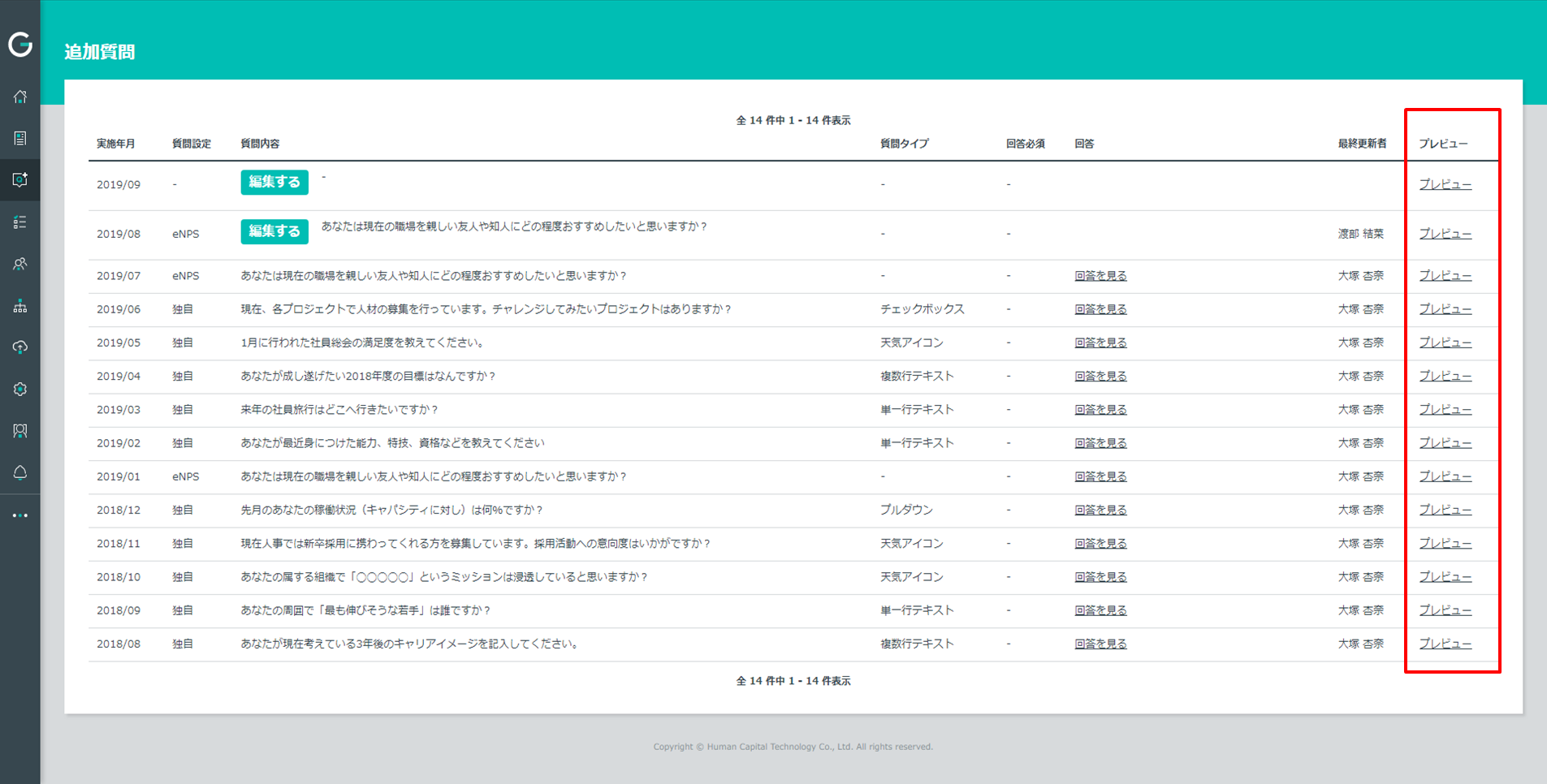The height and width of the screenshot is (784, 1547).
Task: Click the 実施年月 column header
Action: pos(116,144)
